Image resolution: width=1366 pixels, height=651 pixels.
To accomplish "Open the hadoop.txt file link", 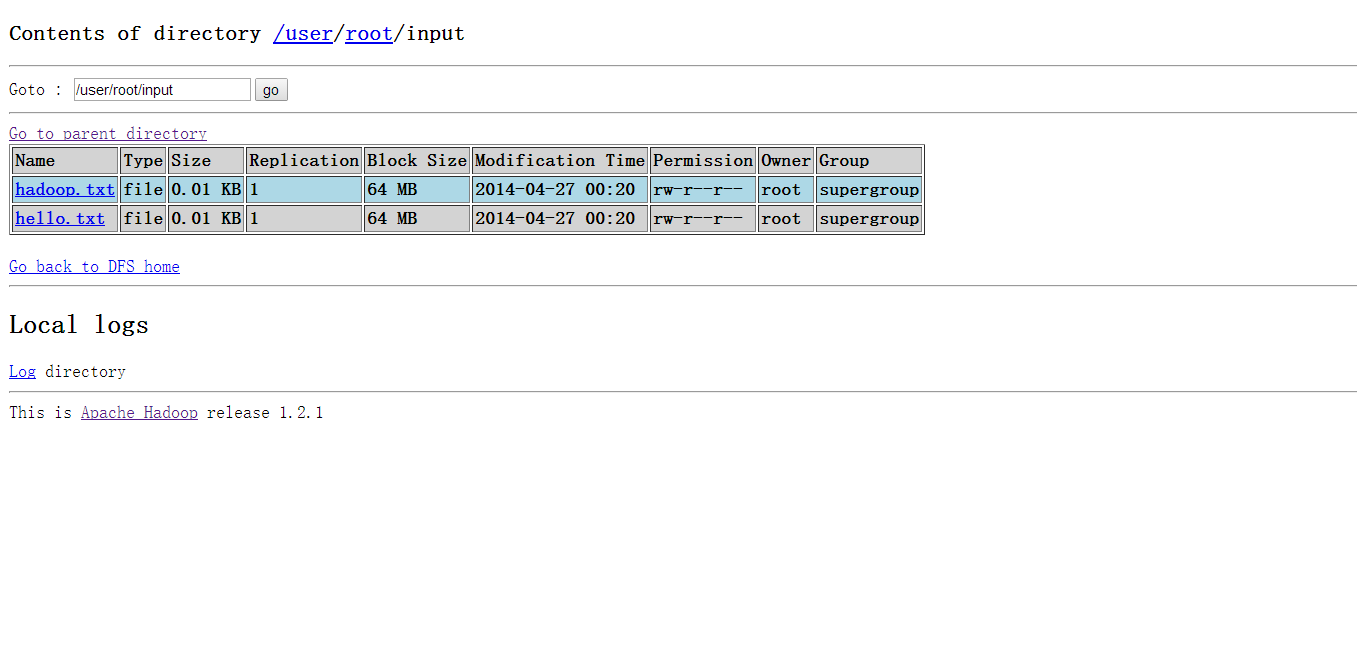I will [x=65, y=190].
